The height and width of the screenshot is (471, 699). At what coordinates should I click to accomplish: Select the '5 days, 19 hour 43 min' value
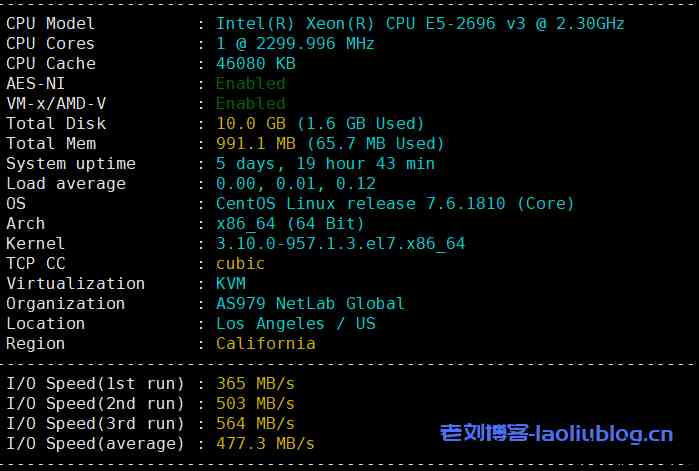pos(325,164)
